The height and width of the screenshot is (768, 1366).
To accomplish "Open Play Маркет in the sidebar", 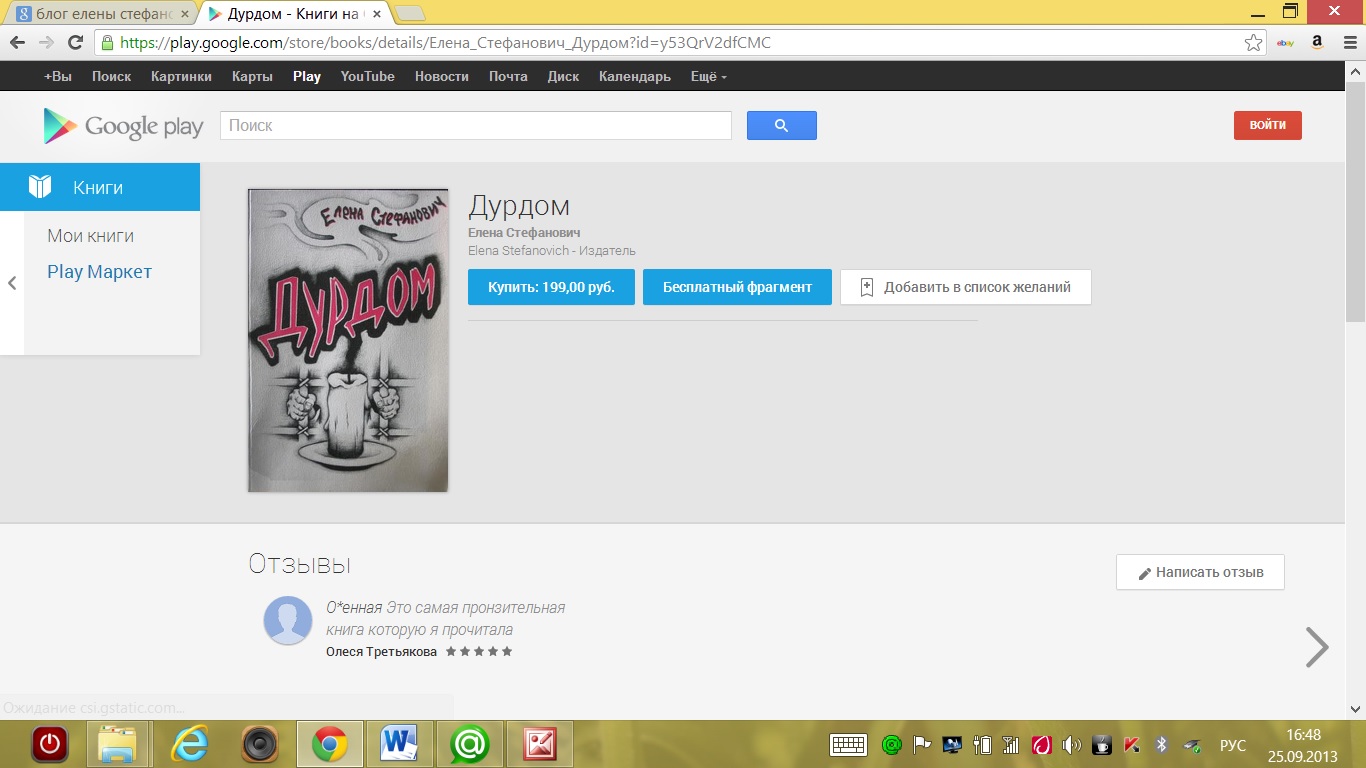I will coord(99,272).
